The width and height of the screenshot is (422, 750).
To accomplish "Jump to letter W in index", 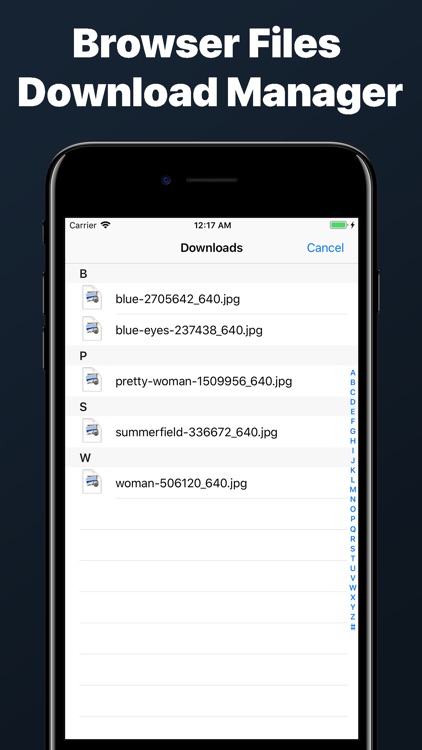I will (353, 587).
